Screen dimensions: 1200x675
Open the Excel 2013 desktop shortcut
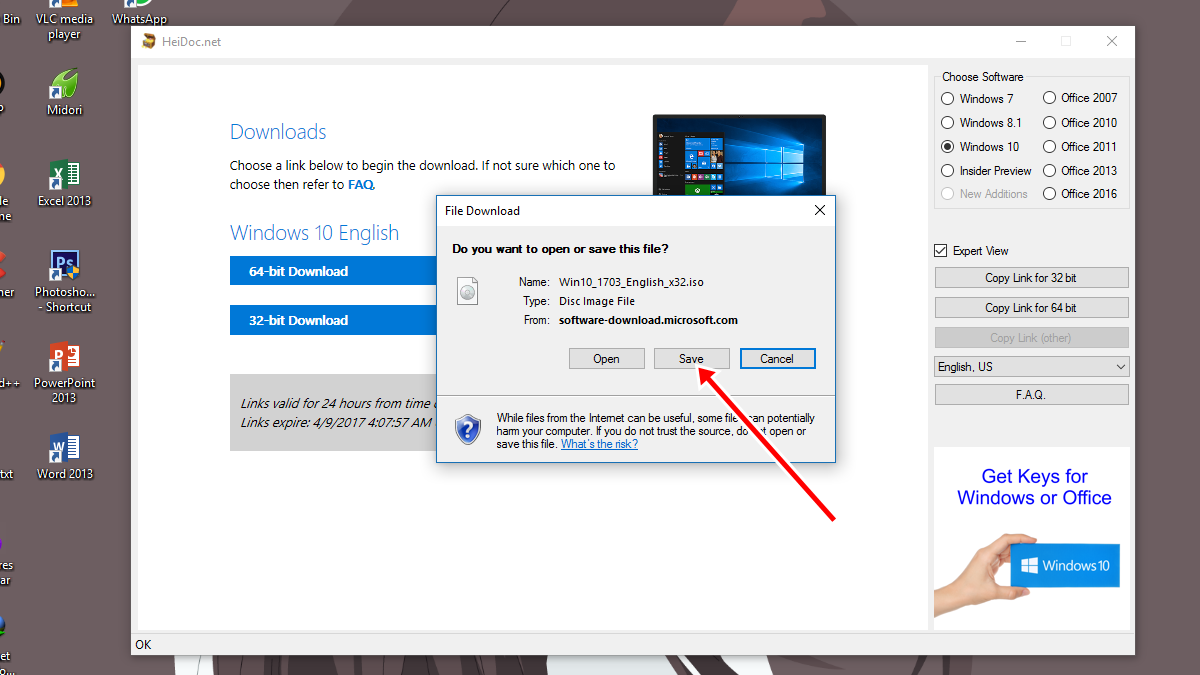click(64, 177)
